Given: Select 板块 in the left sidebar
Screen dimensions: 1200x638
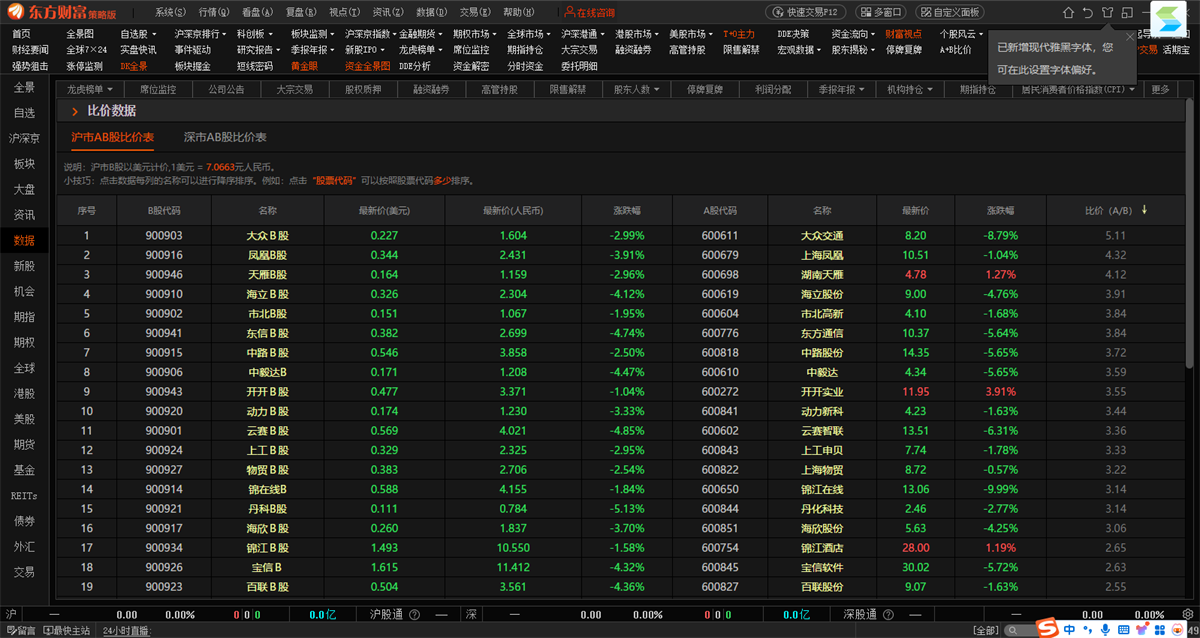Looking at the screenshot, I should click(x=24, y=164).
